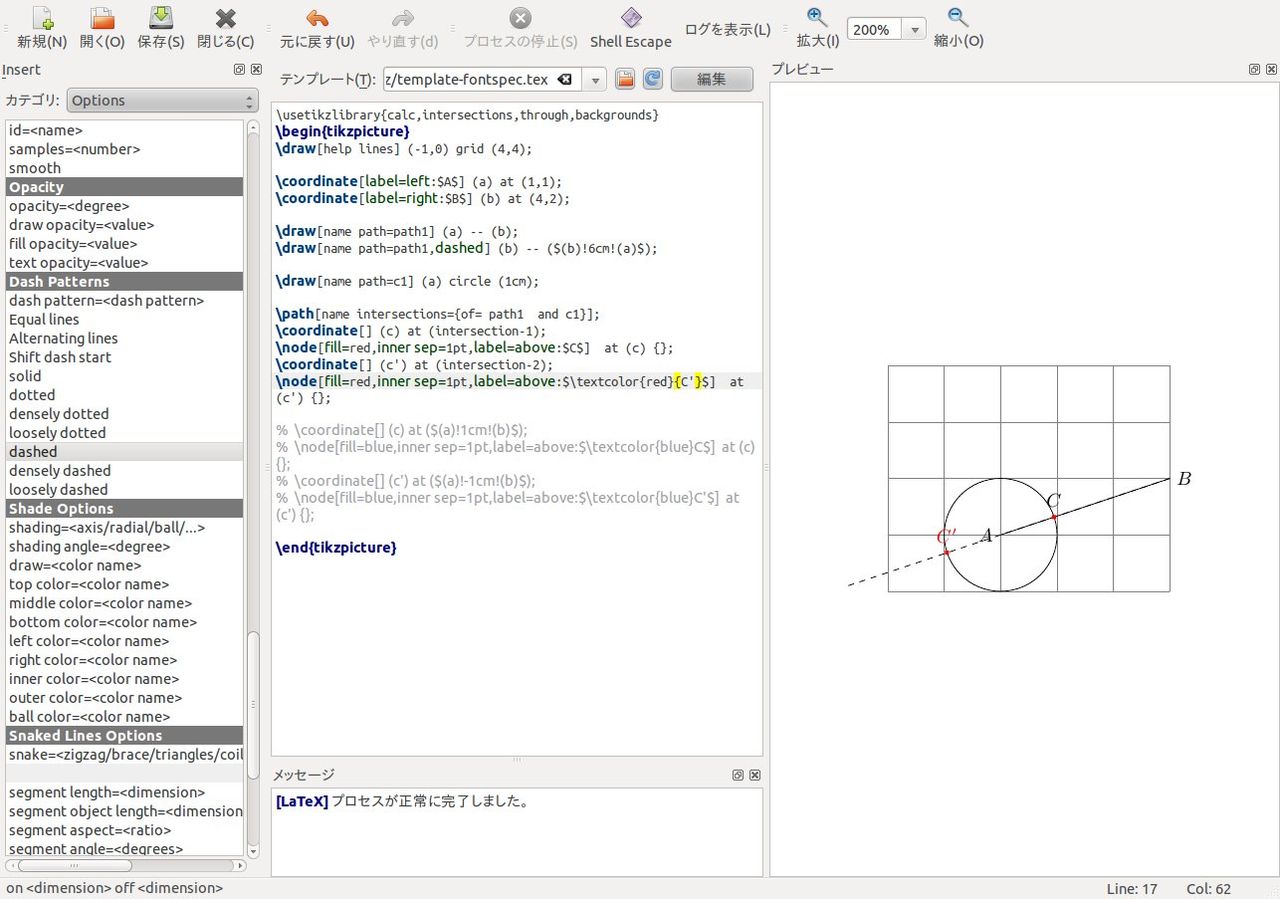Open the template path dropdown arrow
1280x899 pixels.
pos(595,79)
